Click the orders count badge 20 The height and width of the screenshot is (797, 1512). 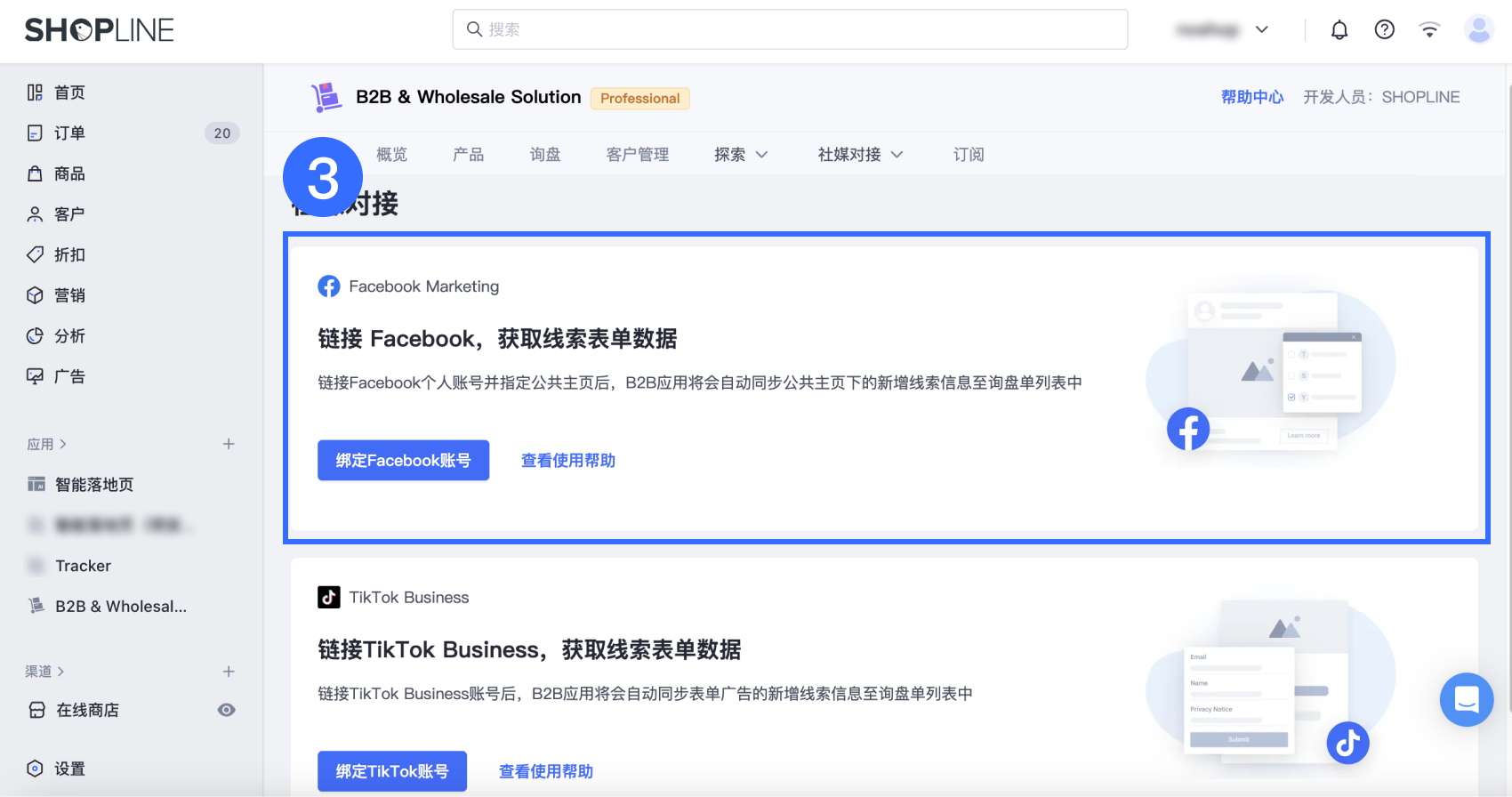point(222,133)
